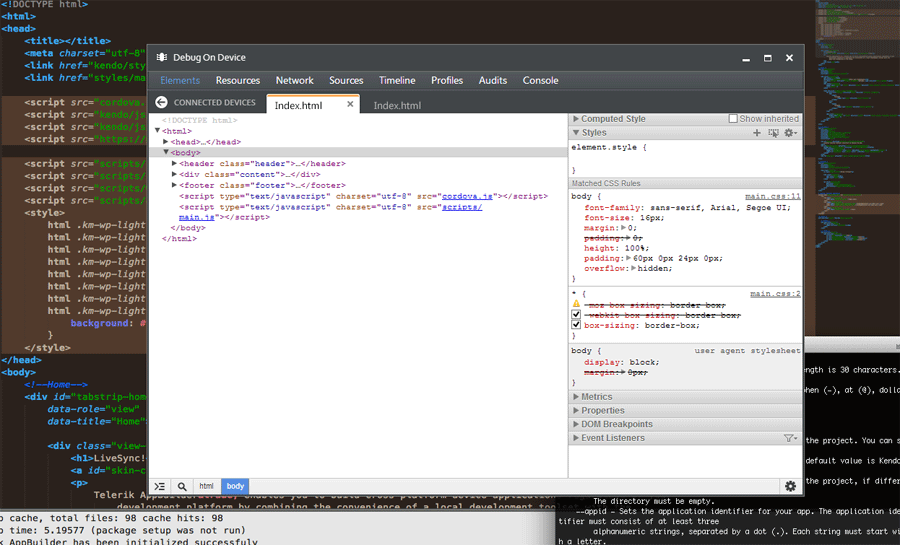
Task: Click <!--Home--> comment in background editor
Action: point(56,384)
